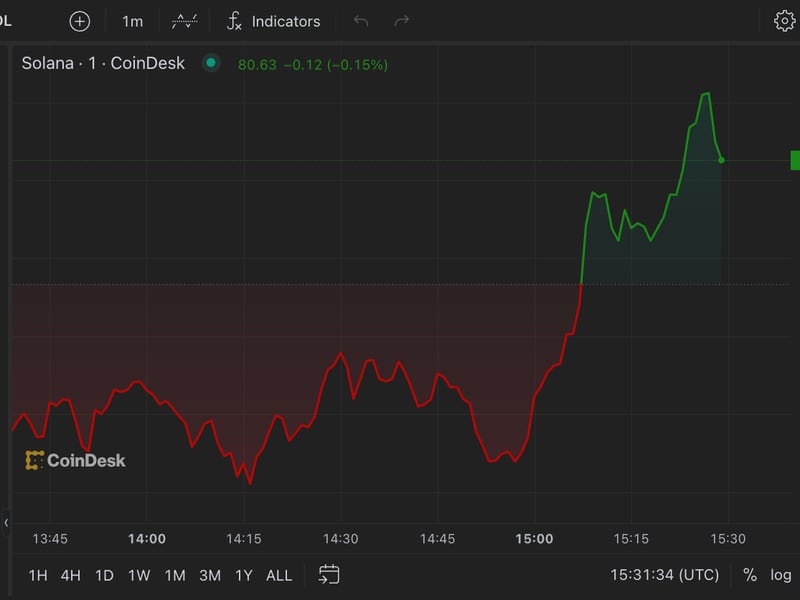Expand the left side panel arrow

click(6, 522)
